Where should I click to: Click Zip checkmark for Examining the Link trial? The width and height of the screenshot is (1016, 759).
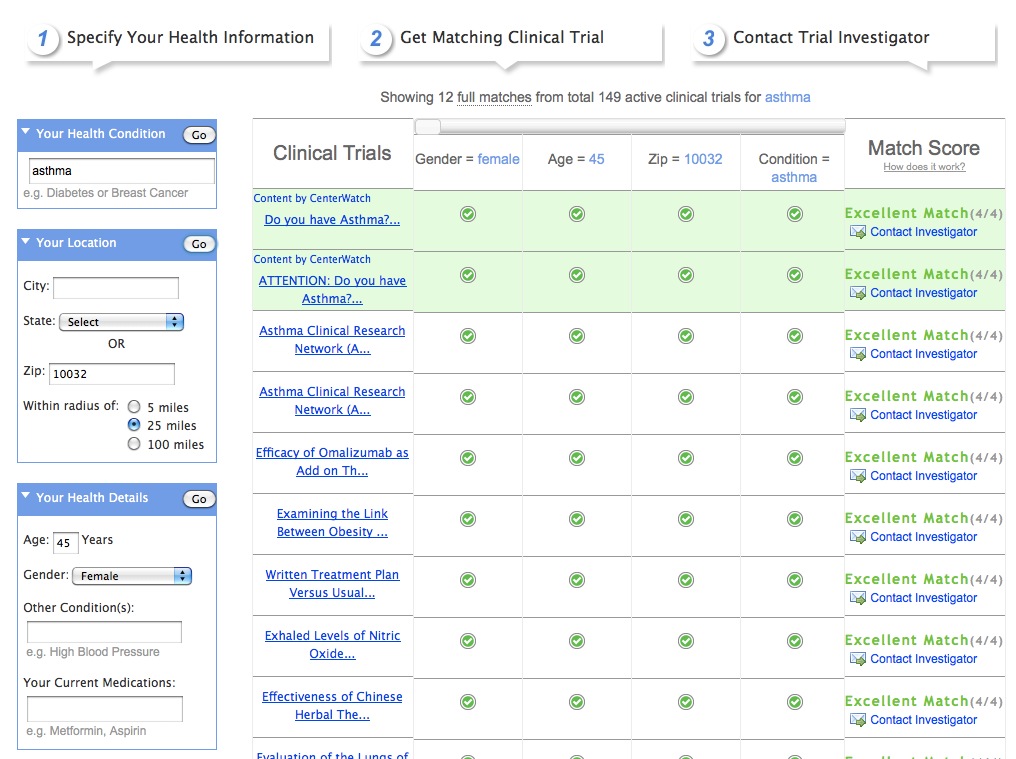[685, 519]
